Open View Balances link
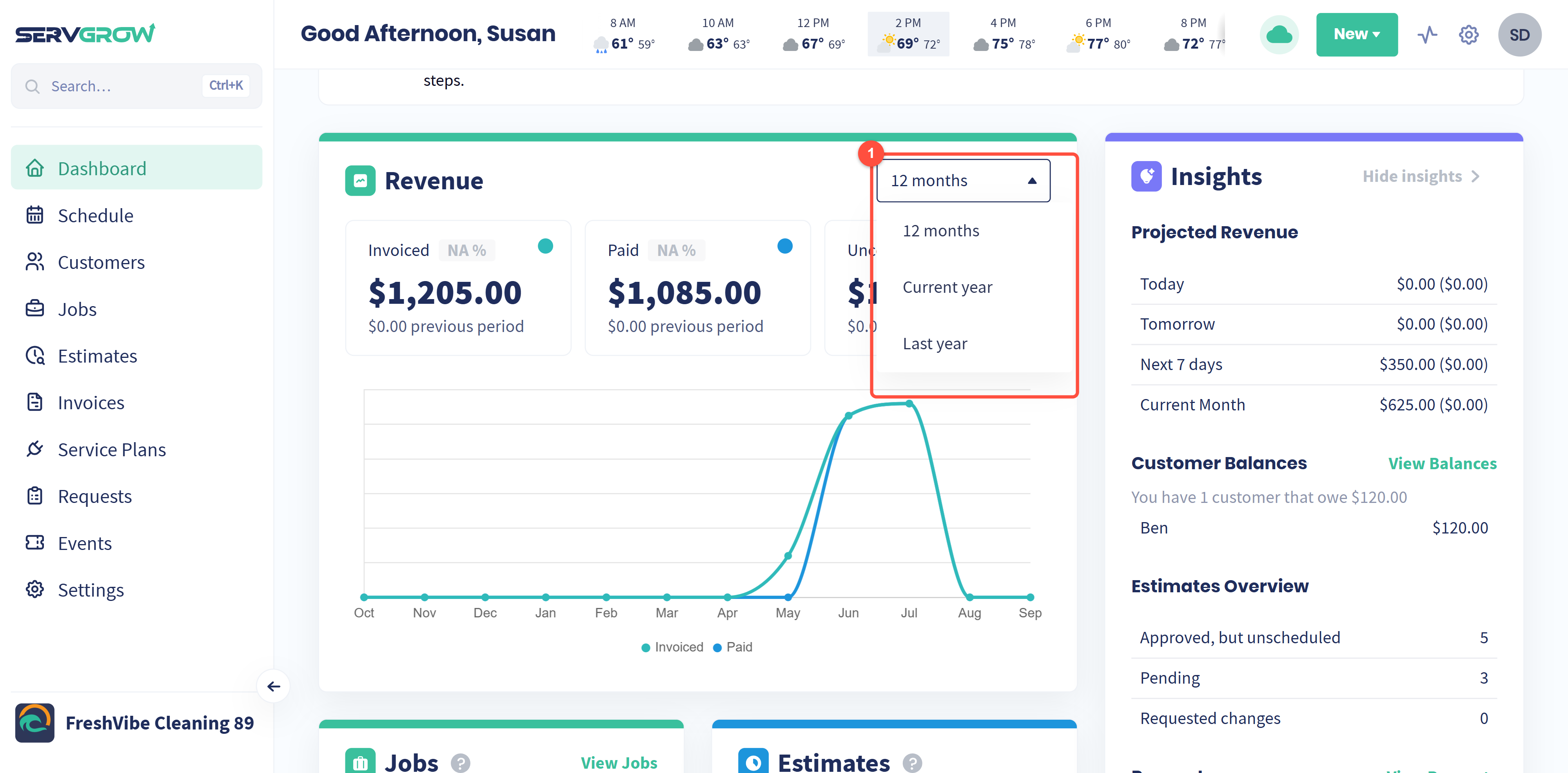The width and height of the screenshot is (1568, 773). pyautogui.click(x=1441, y=464)
